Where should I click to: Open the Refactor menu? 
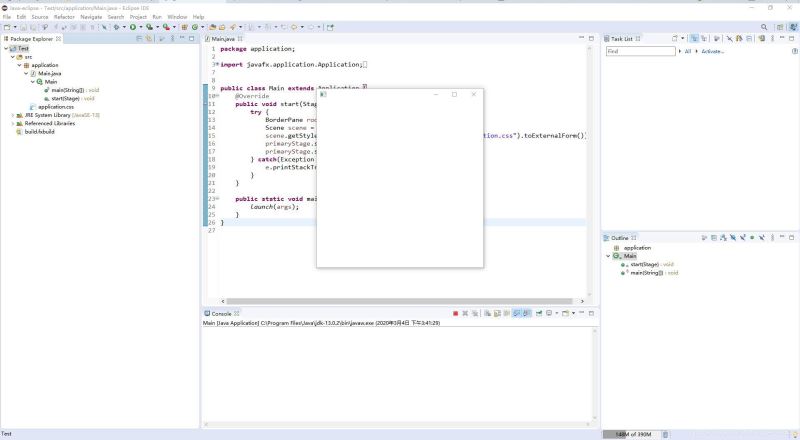[64, 17]
